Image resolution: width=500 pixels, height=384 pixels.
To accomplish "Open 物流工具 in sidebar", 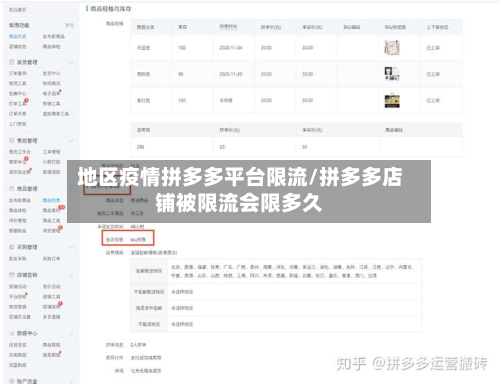I will tap(17, 83).
